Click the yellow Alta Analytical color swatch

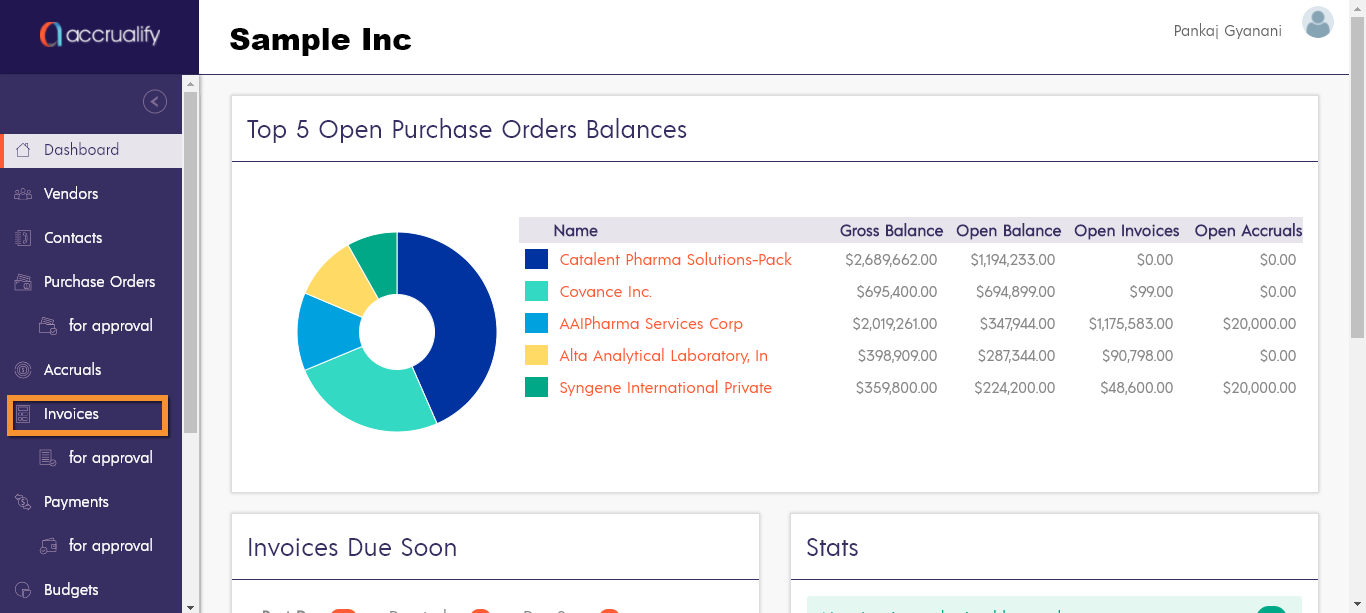tap(536, 355)
